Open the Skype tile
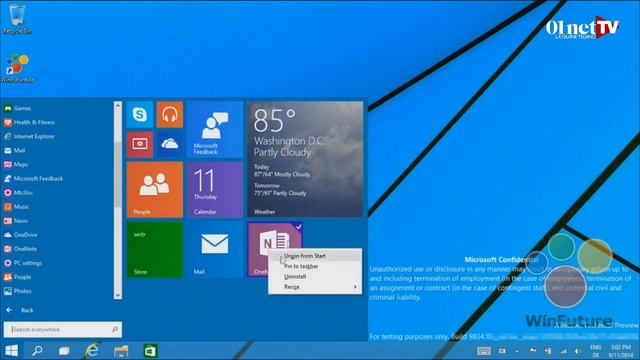640x360 pixels. click(140, 115)
